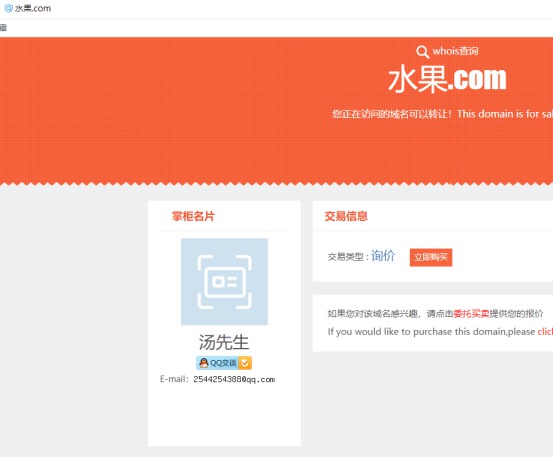
Task: Click the 交易信息 section heading
Action: [346, 216]
